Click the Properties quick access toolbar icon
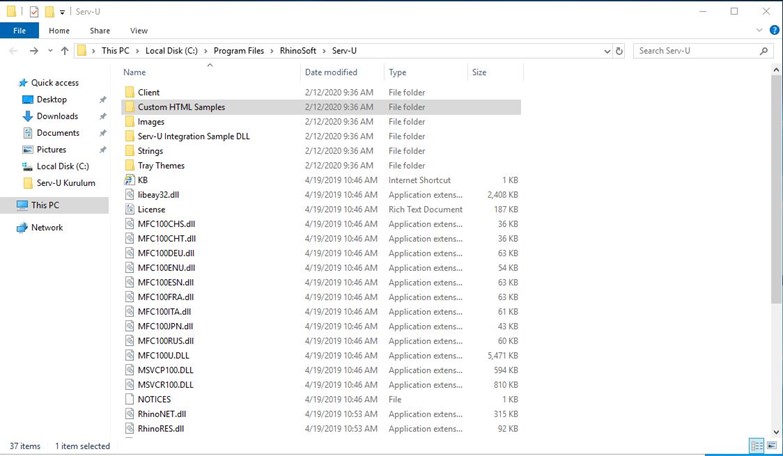Image resolution: width=783 pixels, height=456 pixels. tap(34, 11)
